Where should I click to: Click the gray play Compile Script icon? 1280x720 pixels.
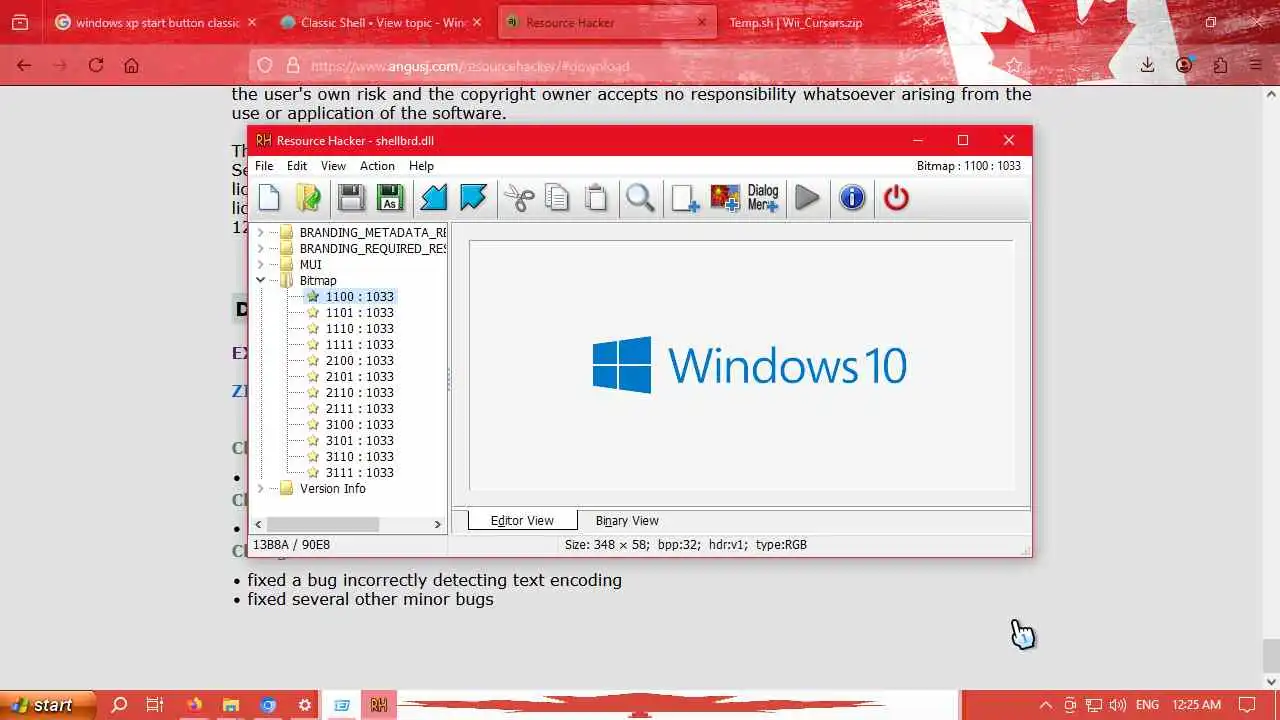[x=808, y=198]
